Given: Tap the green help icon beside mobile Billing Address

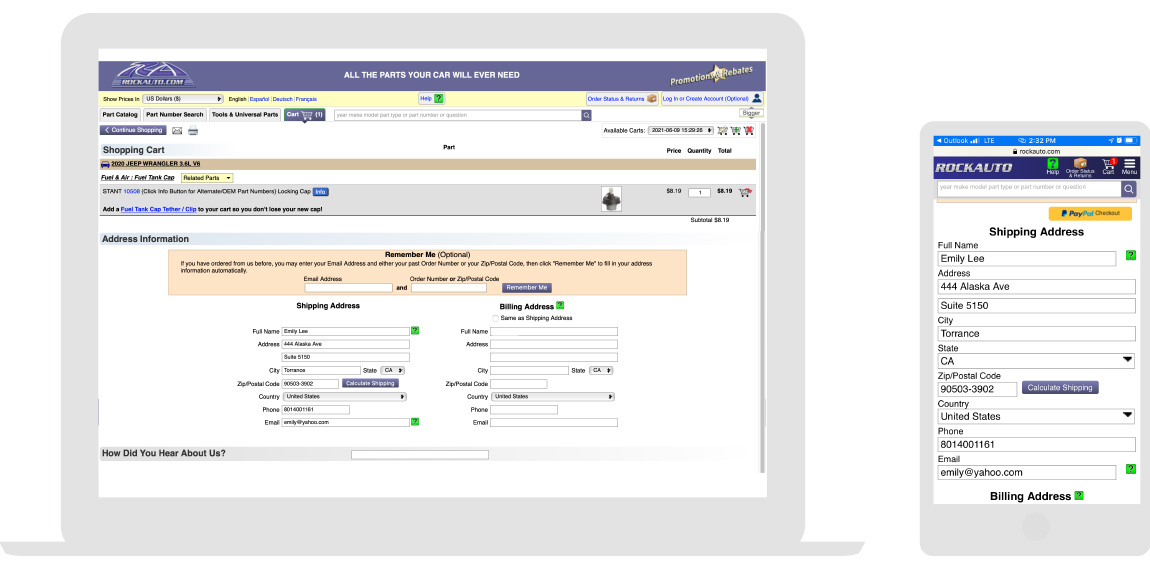Looking at the screenshot, I should (x=1079, y=496).
